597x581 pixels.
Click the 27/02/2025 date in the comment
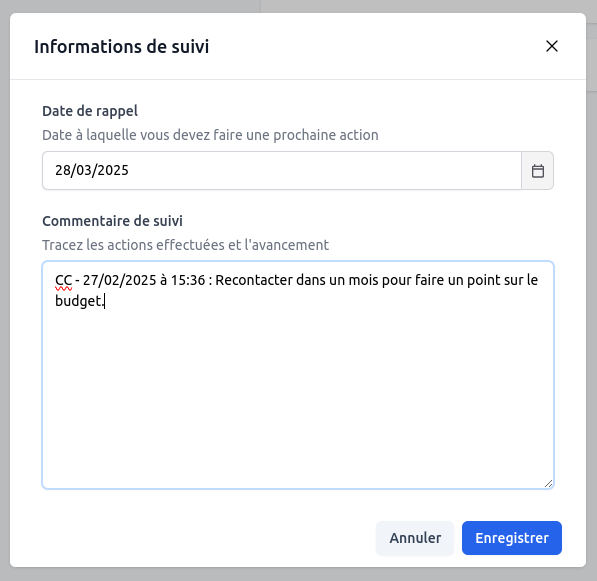[x=120, y=280]
